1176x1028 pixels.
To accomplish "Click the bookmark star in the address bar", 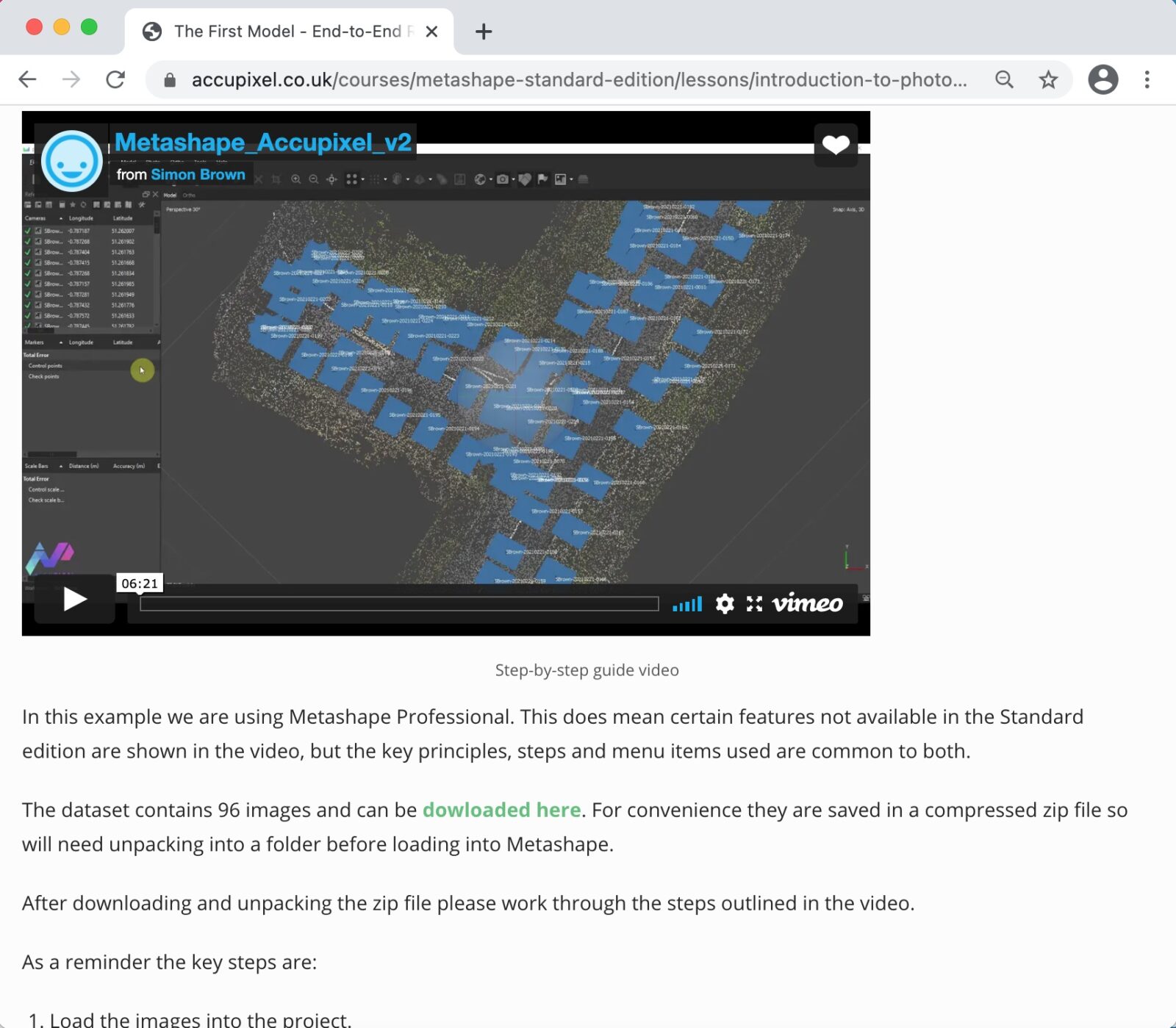I will point(1047,79).
